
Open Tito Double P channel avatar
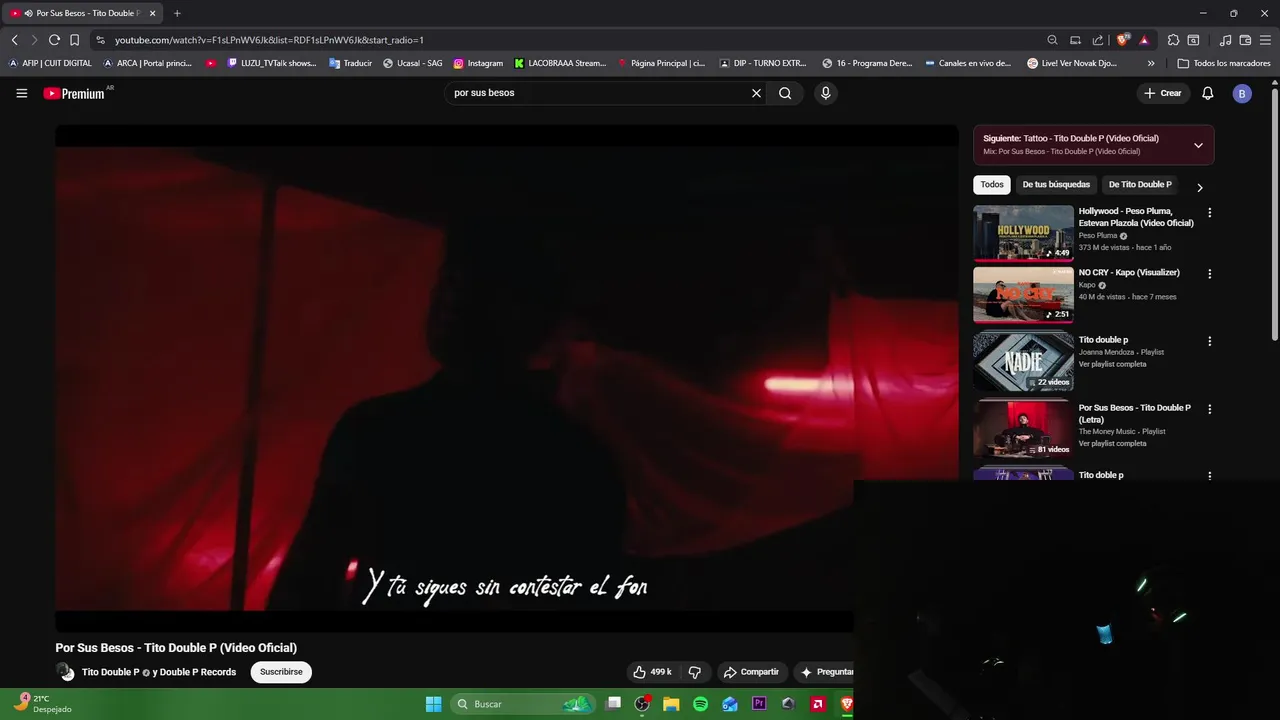pos(65,672)
